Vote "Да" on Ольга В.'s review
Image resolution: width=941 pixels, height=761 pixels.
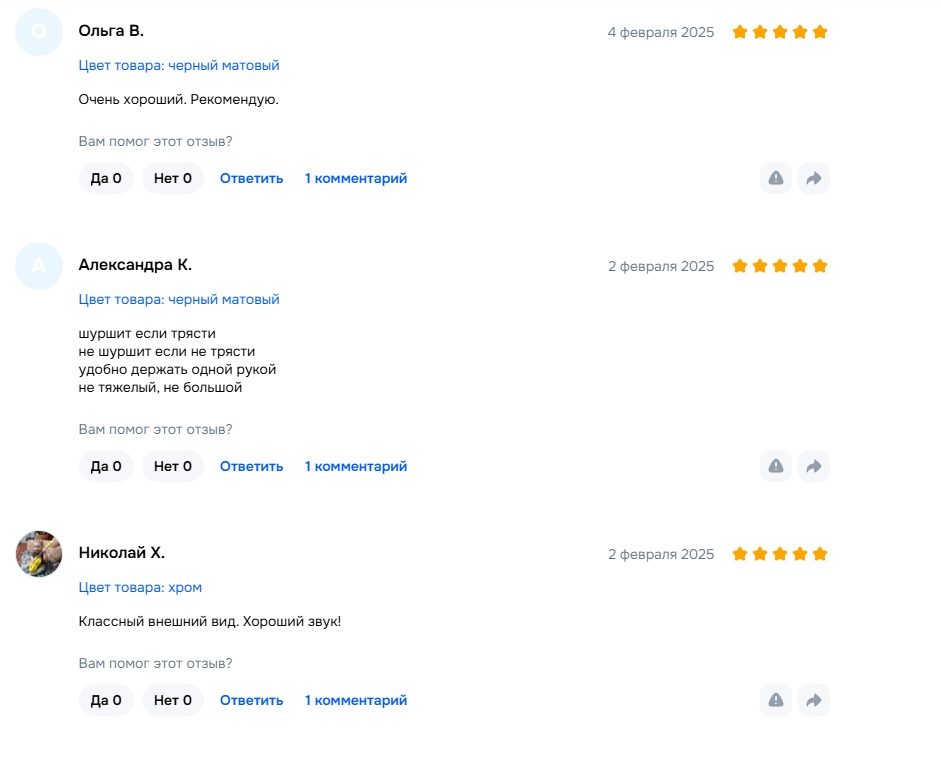[106, 178]
